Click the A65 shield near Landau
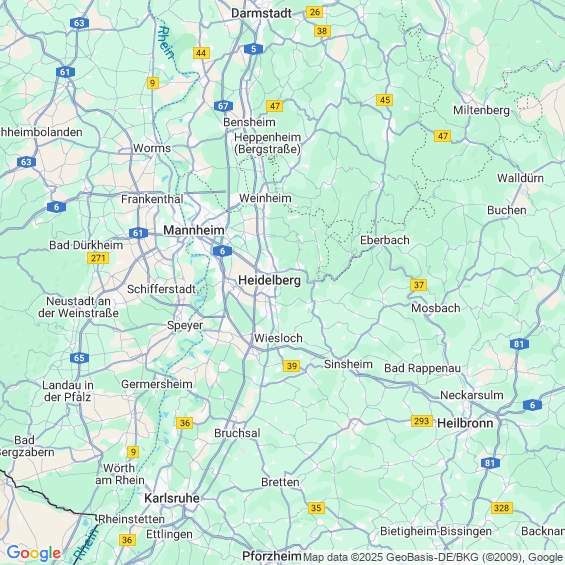This screenshot has height=565, width=565. (79, 358)
